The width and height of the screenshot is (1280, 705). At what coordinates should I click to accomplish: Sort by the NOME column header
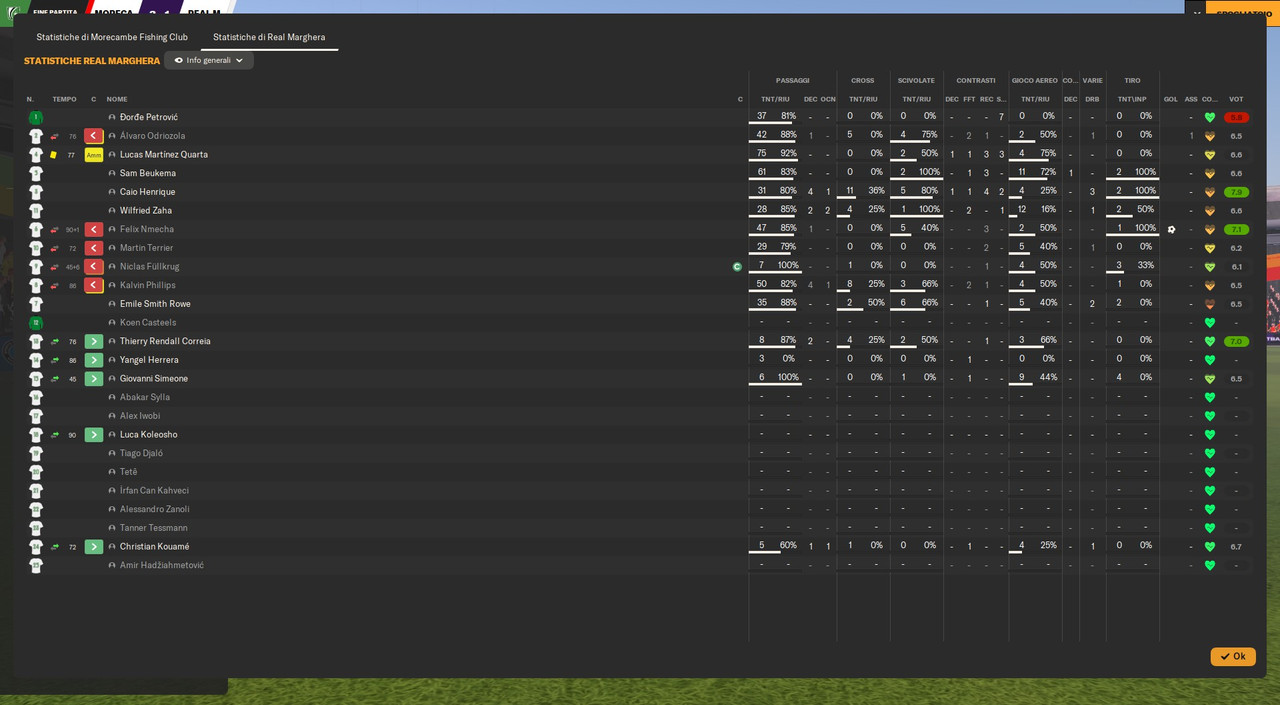tap(117, 99)
